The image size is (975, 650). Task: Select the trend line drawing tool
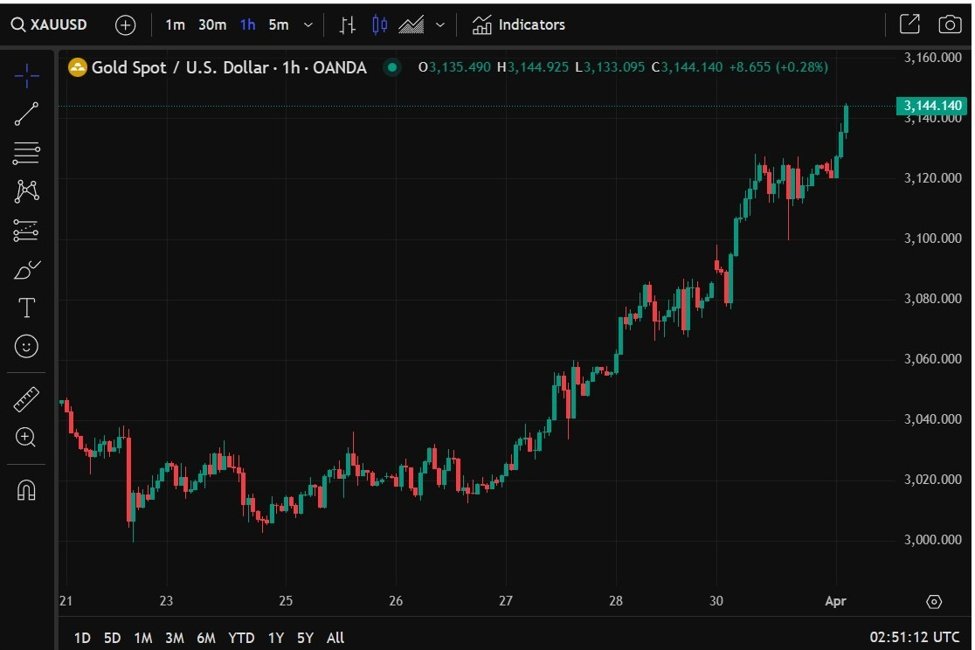[x=27, y=114]
